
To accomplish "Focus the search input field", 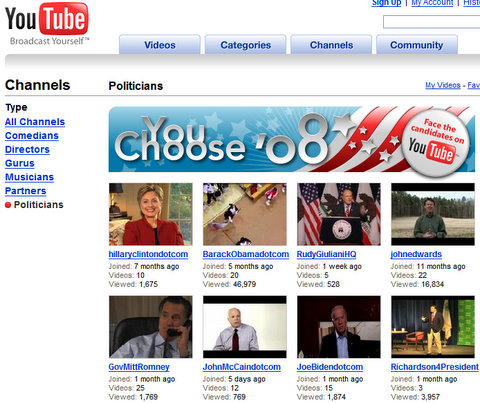I will pos(432,22).
